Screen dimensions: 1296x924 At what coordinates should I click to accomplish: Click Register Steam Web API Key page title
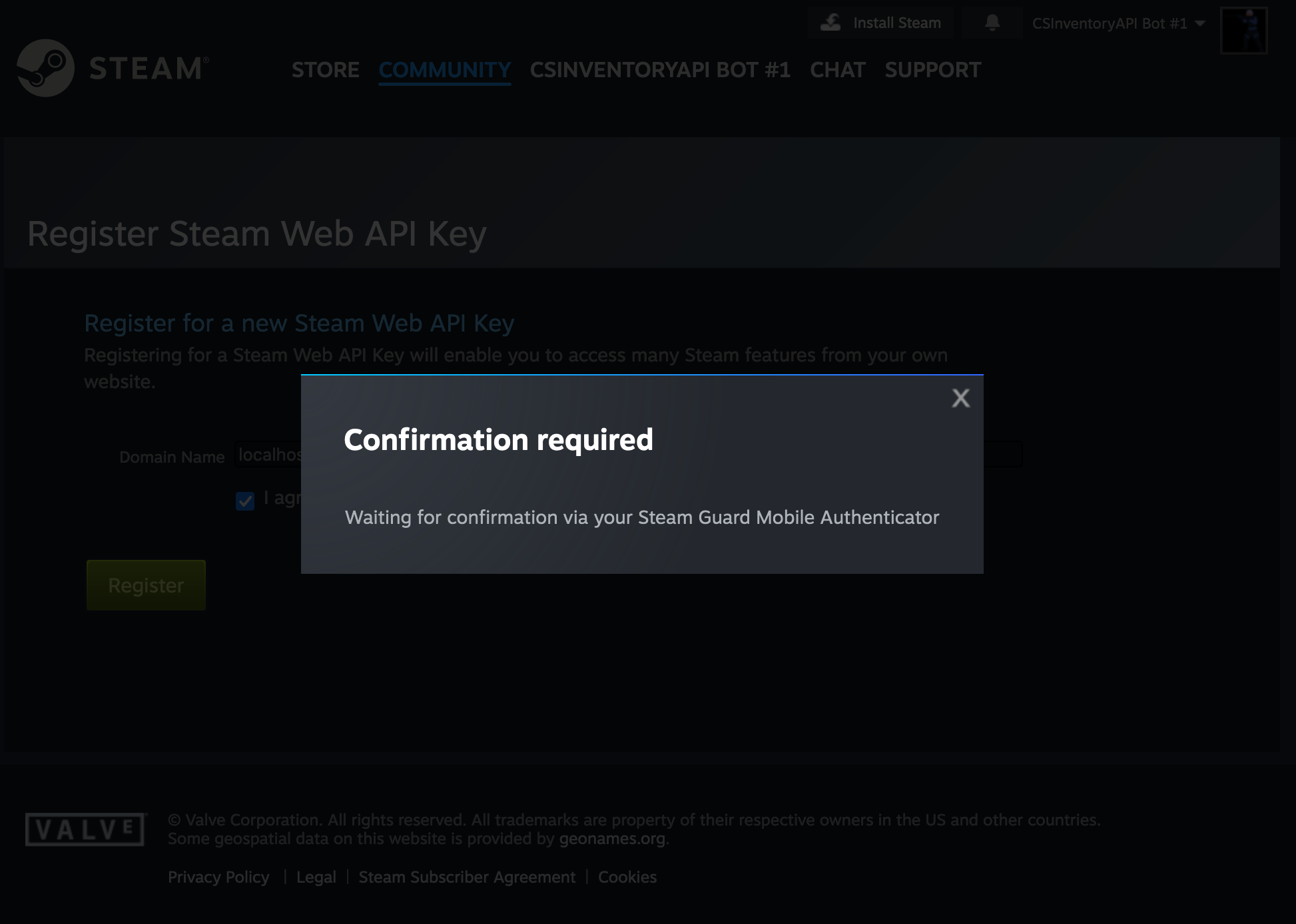[257, 234]
